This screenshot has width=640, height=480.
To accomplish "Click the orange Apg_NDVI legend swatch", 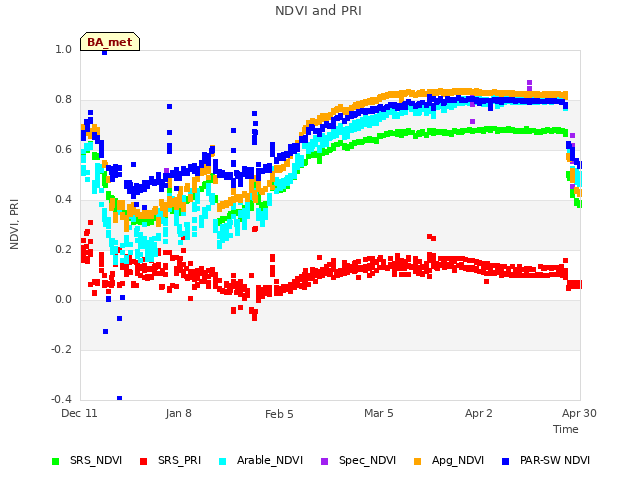I will point(418,461).
